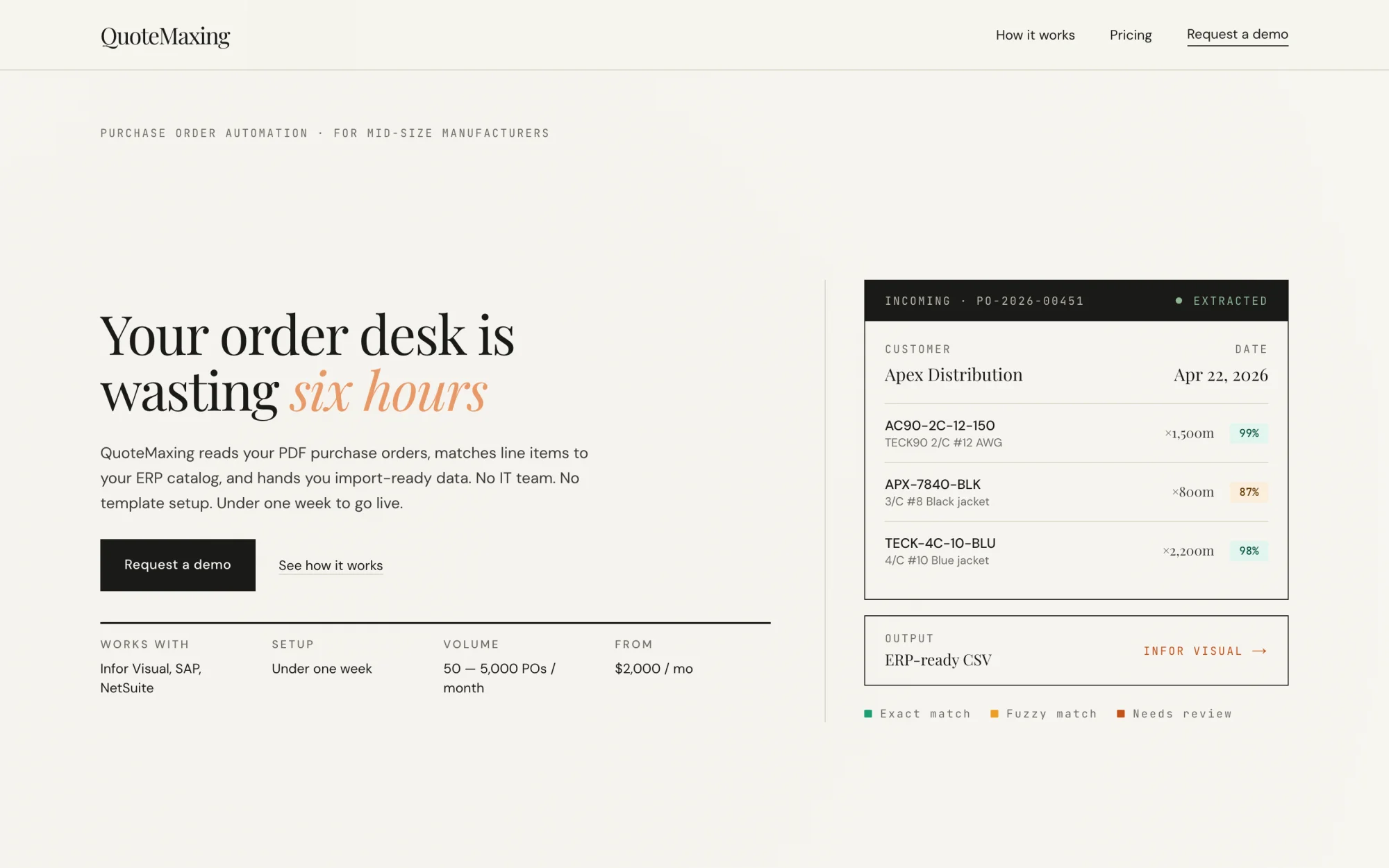Viewport: 1389px width, 868px height.
Task: Click the italic six hours headline text
Action: (x=389, y=392)
